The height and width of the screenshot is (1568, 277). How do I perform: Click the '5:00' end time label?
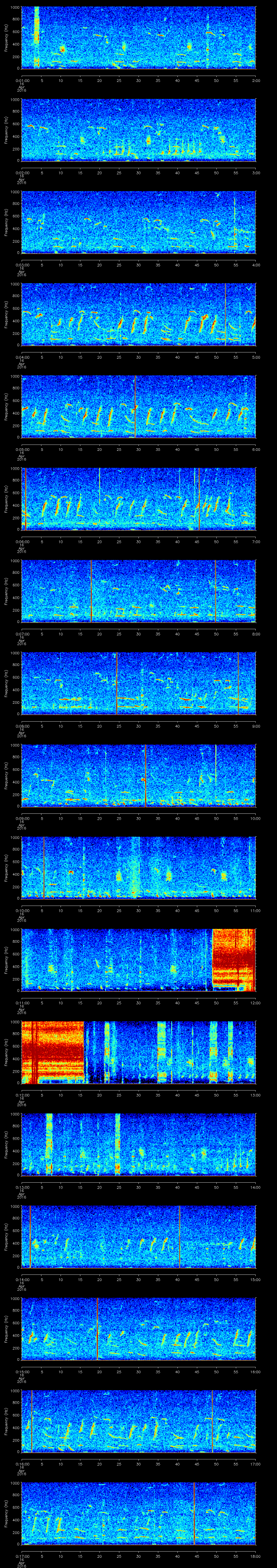pos(256,357)
